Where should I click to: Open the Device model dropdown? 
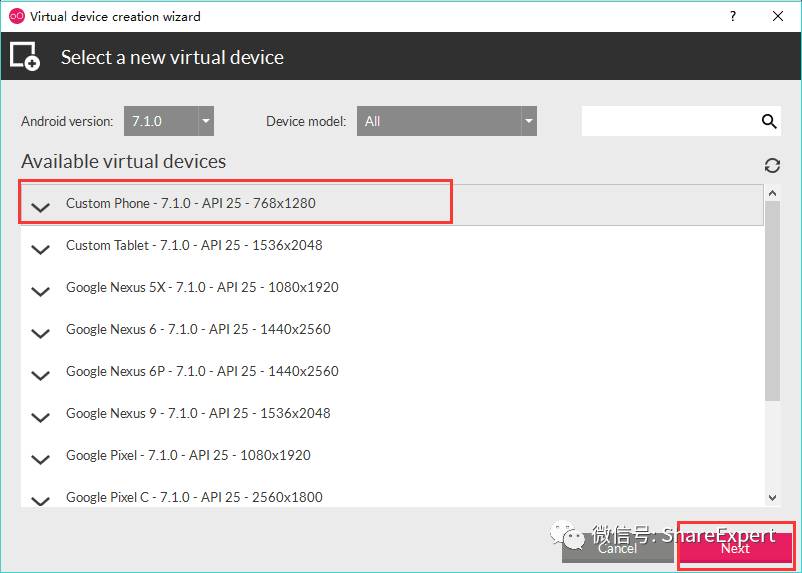click(x=447, y=121)
